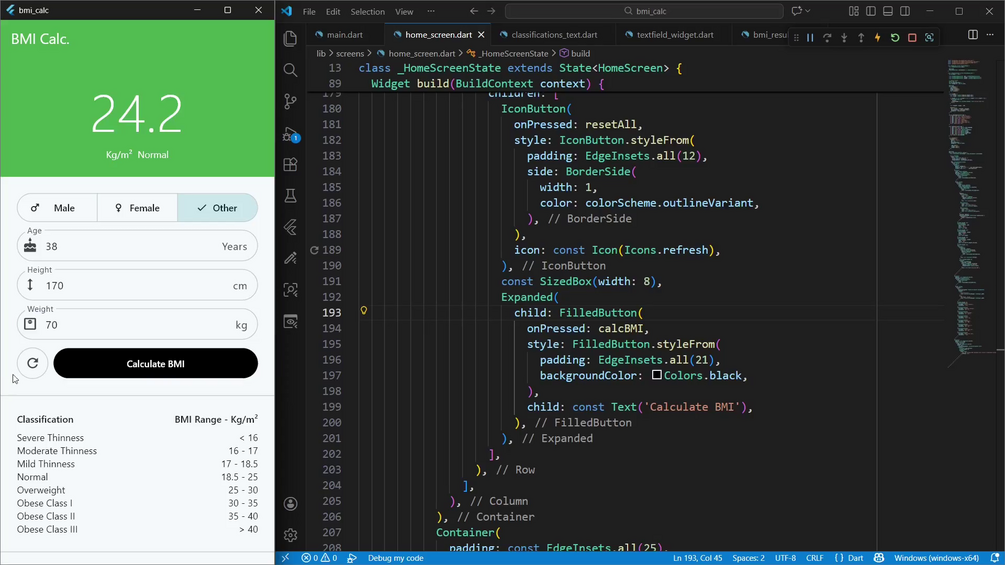The height and width of the screenshot is (565, 1005).
Task: Open the Accounts icon in the activity bar
Action: click(290, 504)
